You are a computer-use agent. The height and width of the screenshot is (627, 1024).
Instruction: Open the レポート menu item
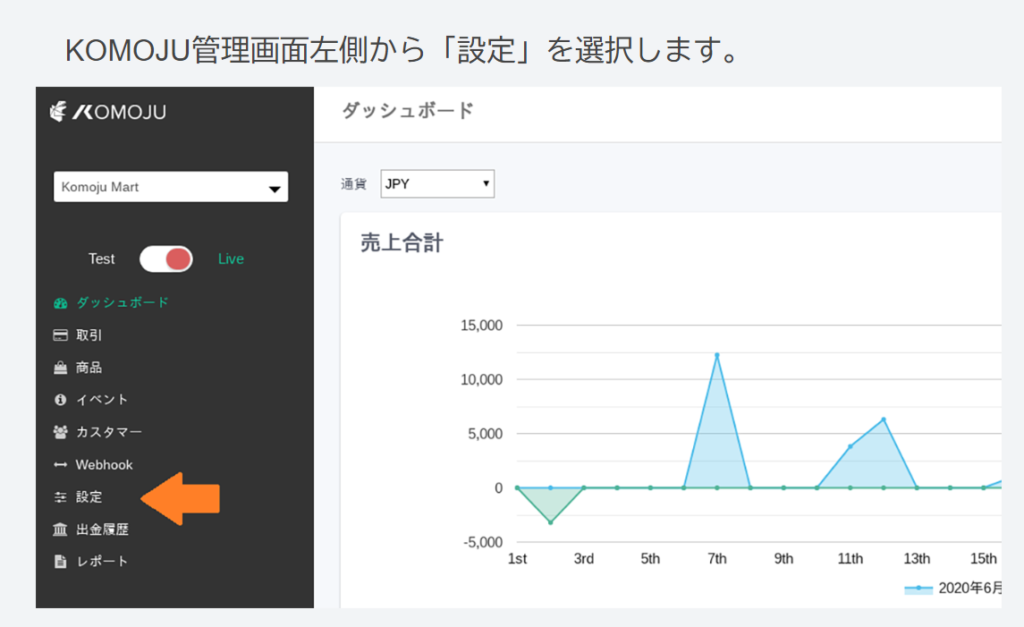pyautogui.click(x=102, y=561)
